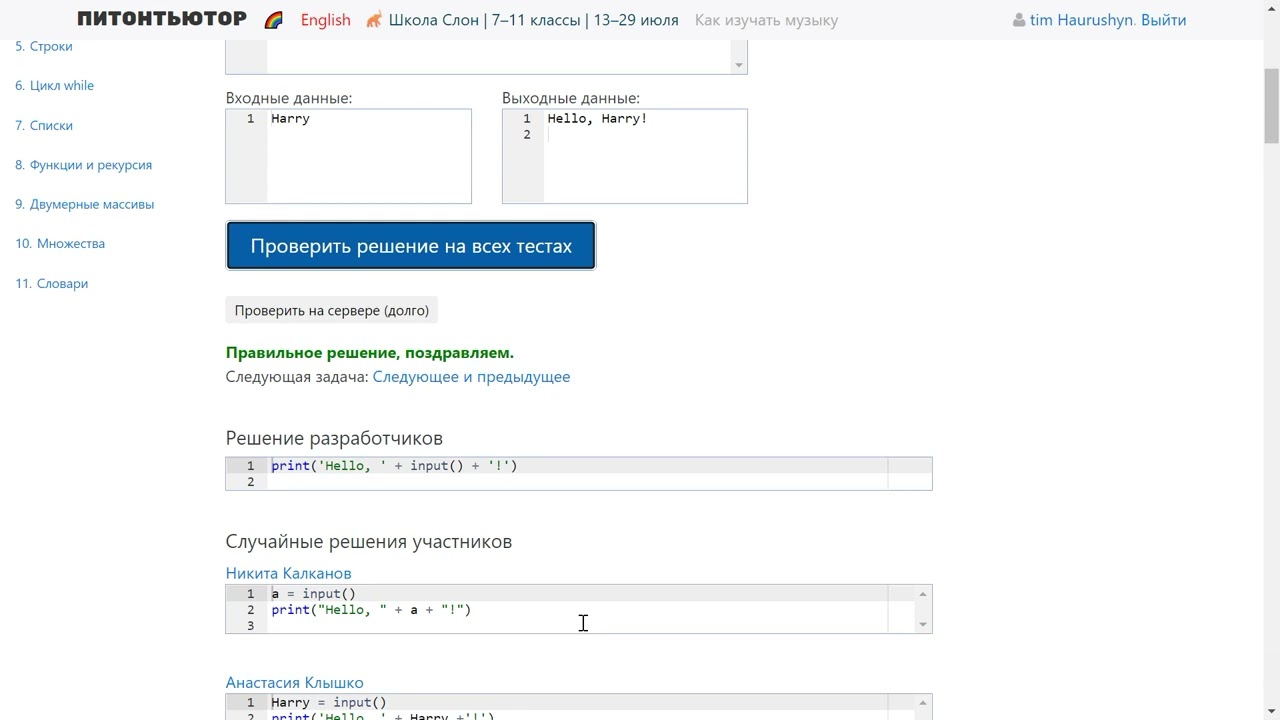Click 'Случайные решения участников' heading
1280x720 pixels.
[x=369, y=541]
